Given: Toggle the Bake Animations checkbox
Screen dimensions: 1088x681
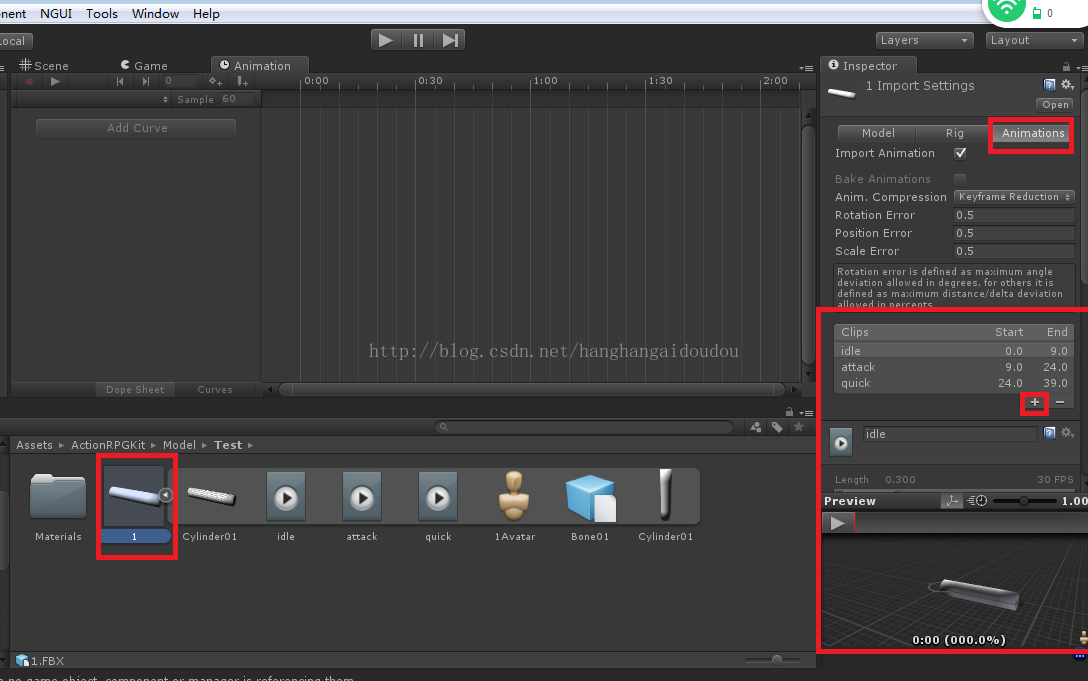Looking at the screenshot, I should tap(960, 179).
